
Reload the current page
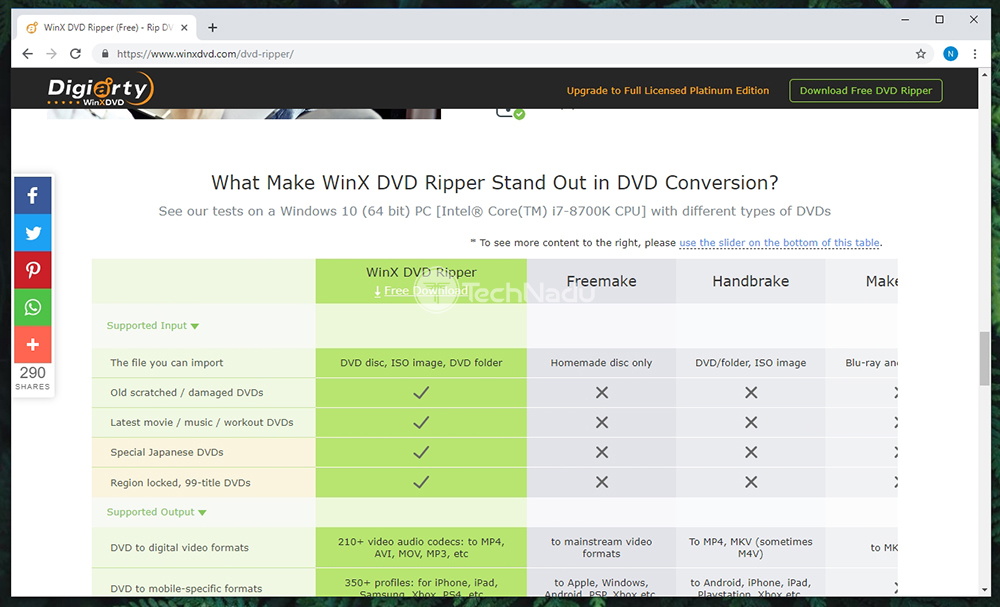click(75, 54)
